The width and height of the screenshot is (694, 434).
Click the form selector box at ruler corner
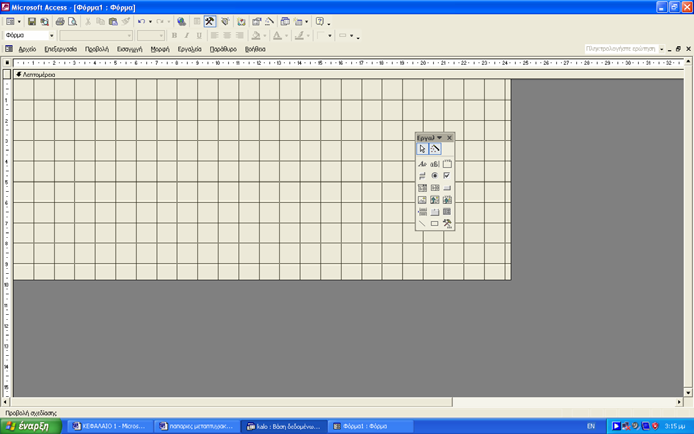(x=7, y=63)
